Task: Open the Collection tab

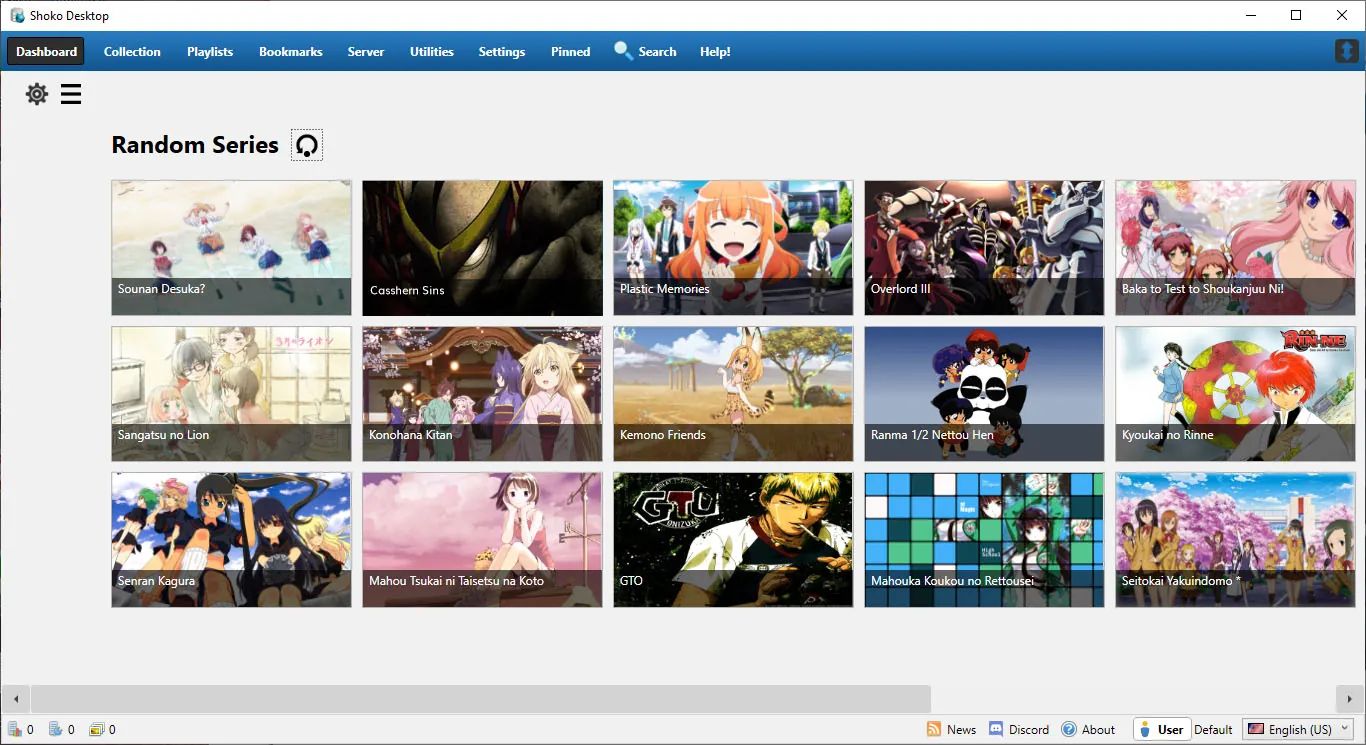Action: coord(132,51)
